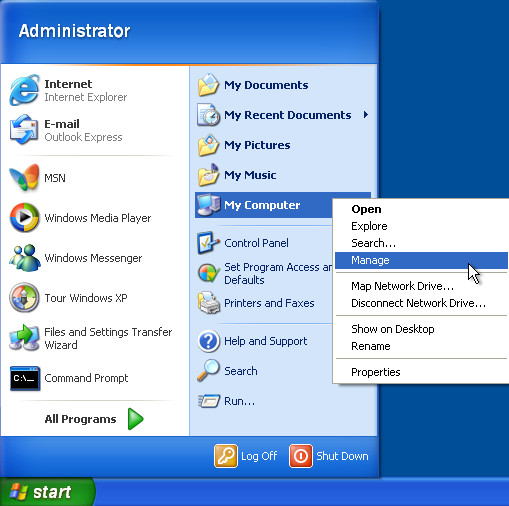The image size is (509, 506).
Task: Click the Printers and Faxes label
Action: [x=269, y=303]
